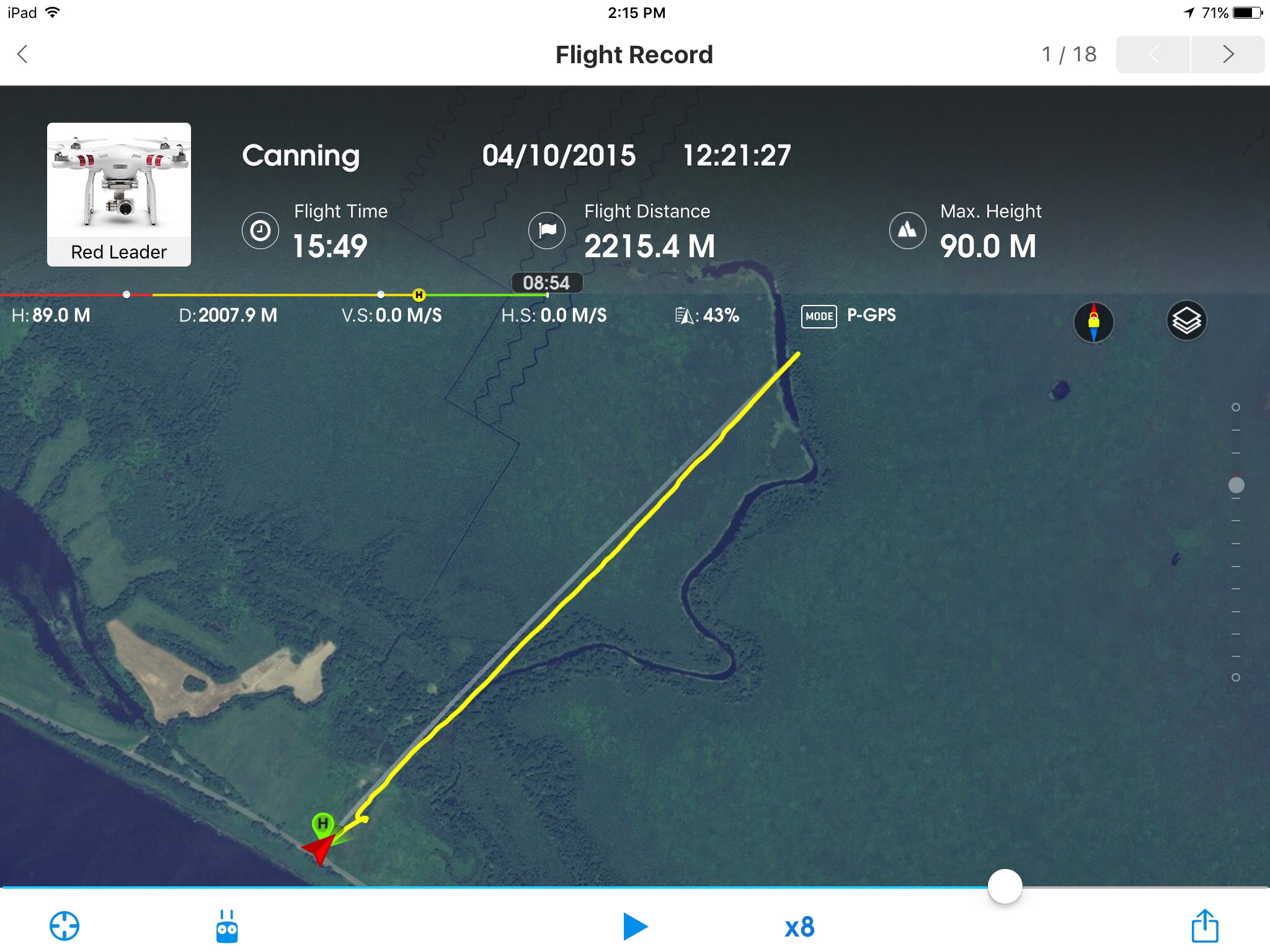1270x952 pixels.
Task: Open the map layers selector
Action: pos(1186,321)
